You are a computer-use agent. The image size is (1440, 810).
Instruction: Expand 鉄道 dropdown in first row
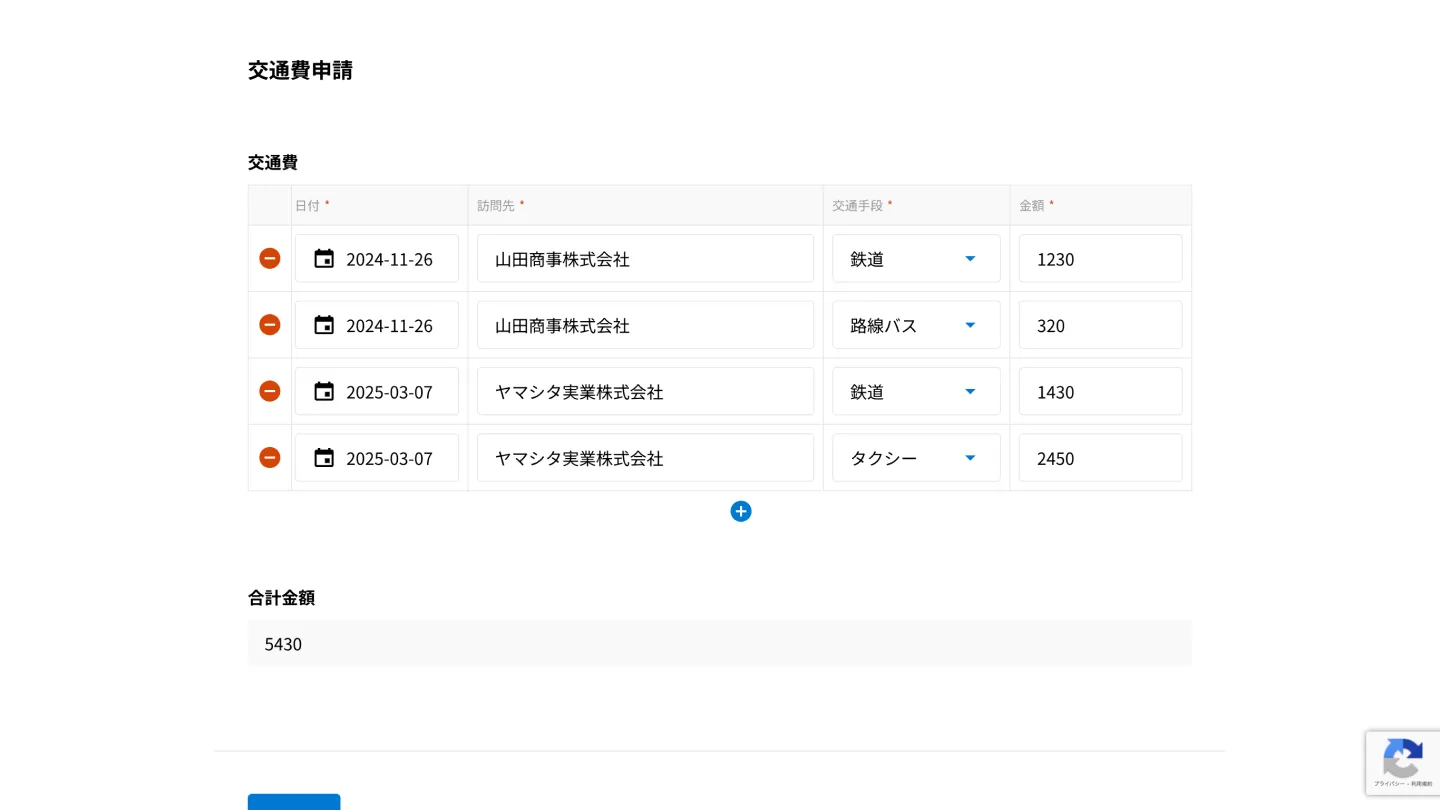point(916,259)
